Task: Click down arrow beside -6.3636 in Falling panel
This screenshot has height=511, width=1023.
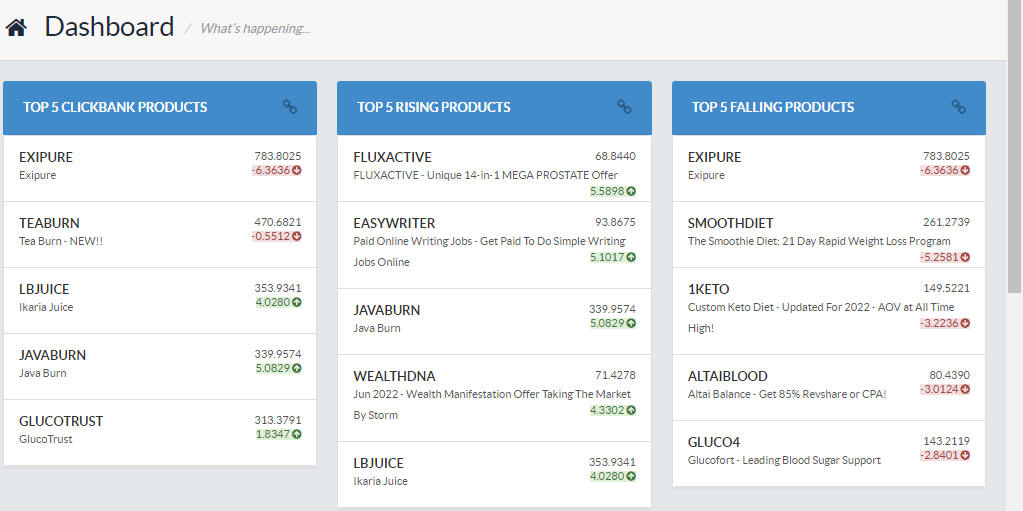Action: pyautogui.click(x=965, y=170)
